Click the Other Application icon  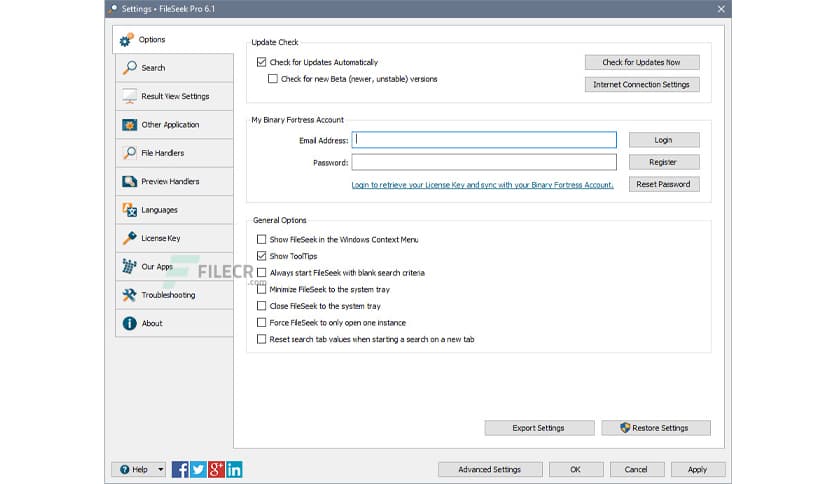point(130,125)
